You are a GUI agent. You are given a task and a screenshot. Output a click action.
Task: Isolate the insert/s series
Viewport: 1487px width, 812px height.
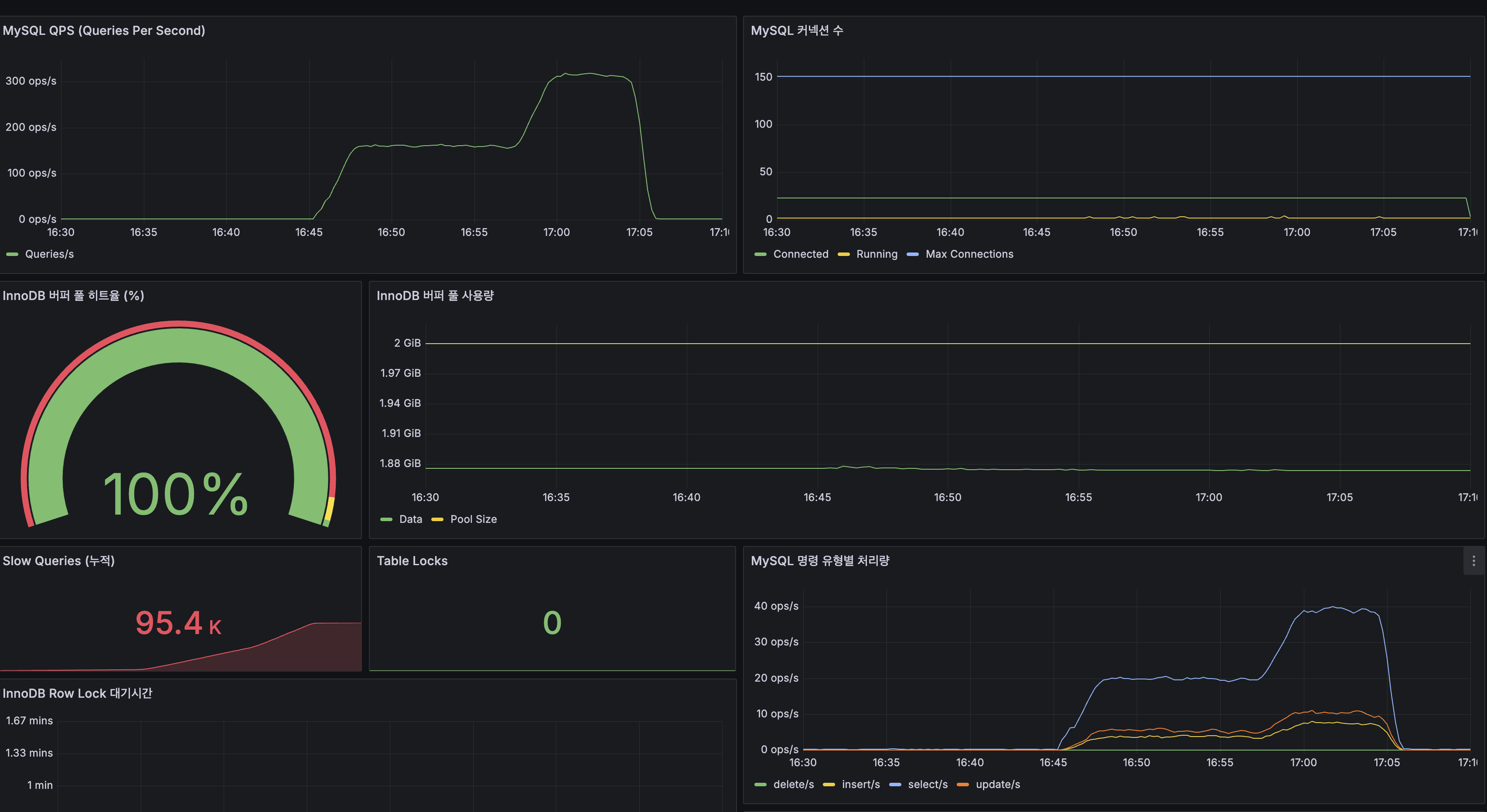pos(861,784)
